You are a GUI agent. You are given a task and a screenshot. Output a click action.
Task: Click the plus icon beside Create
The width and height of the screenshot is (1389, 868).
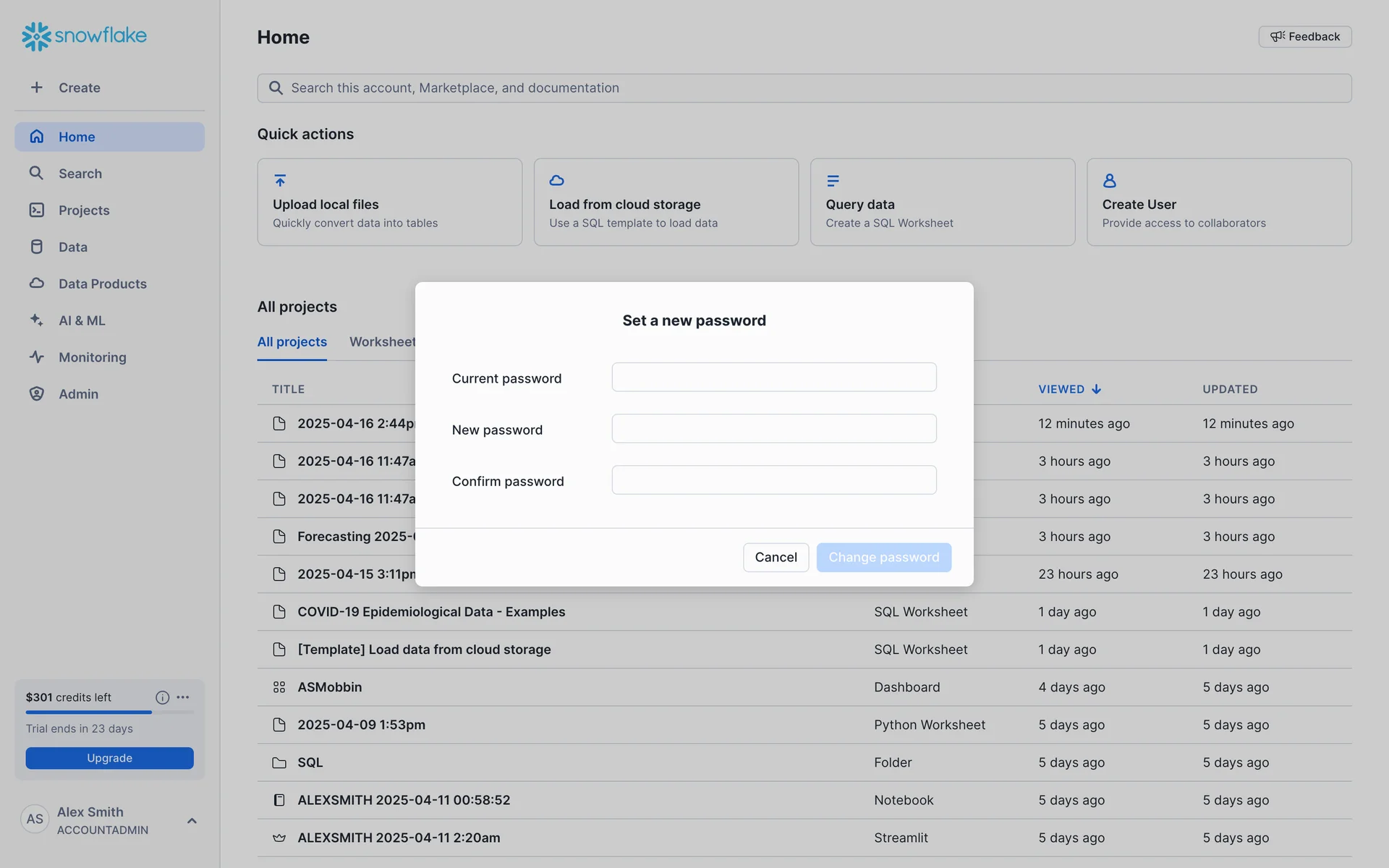click(x=36, y=88)
